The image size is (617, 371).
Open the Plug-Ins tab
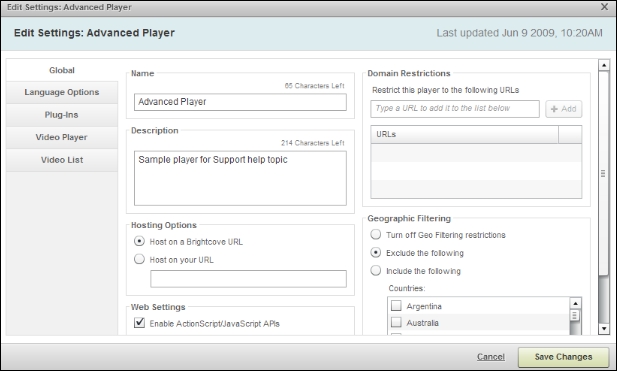point(62,115)
